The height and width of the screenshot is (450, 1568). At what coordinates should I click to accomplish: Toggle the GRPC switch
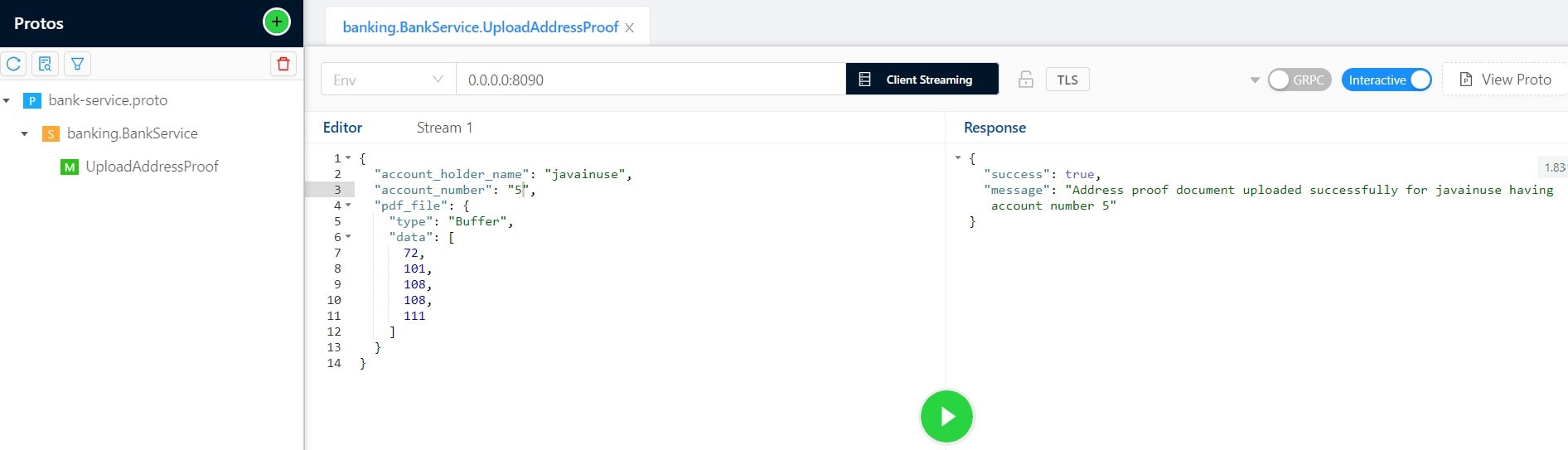pyautogui.click(x=1299, y=80)
